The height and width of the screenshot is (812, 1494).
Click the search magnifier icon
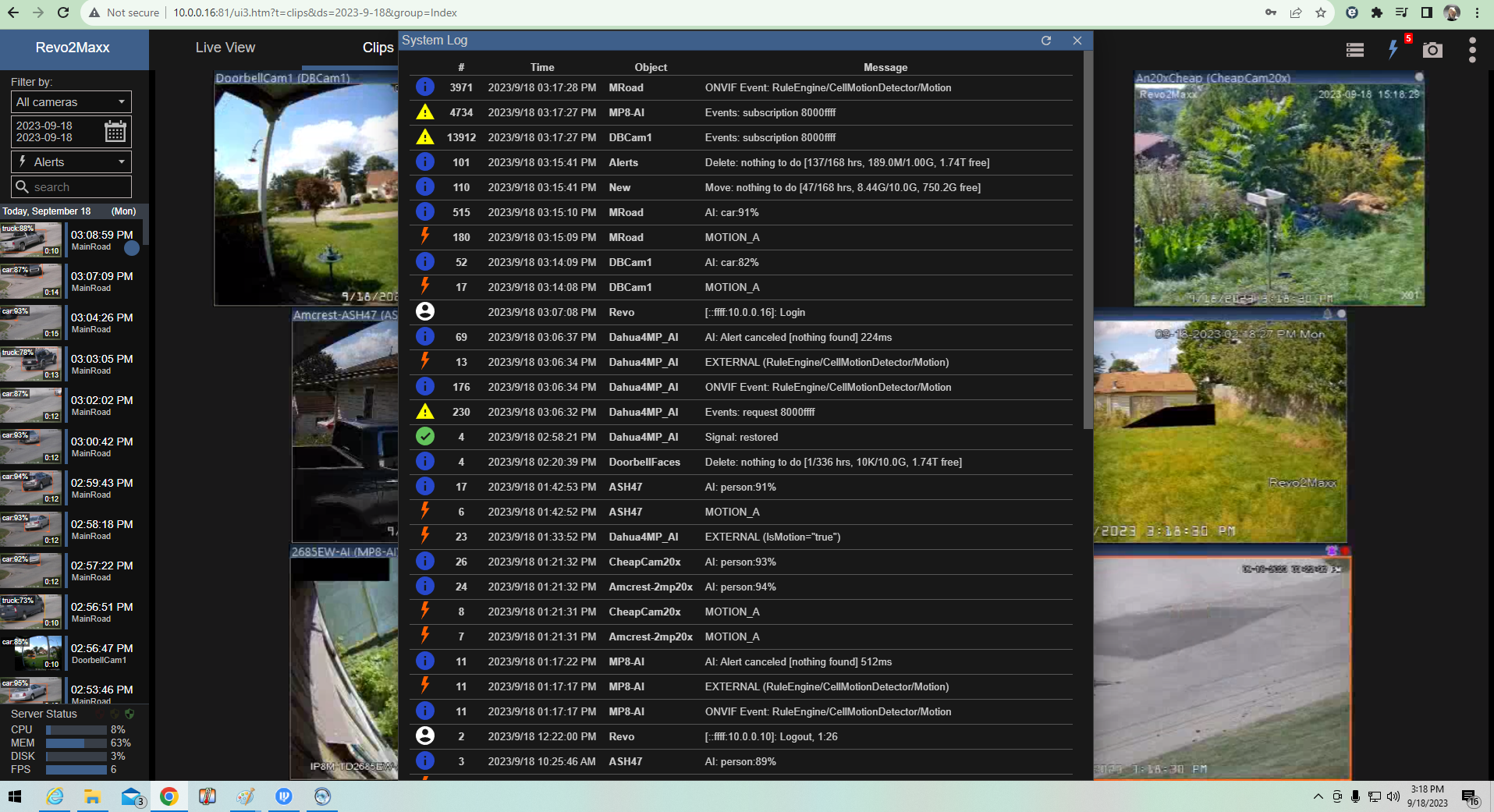(x=23, y=187)
